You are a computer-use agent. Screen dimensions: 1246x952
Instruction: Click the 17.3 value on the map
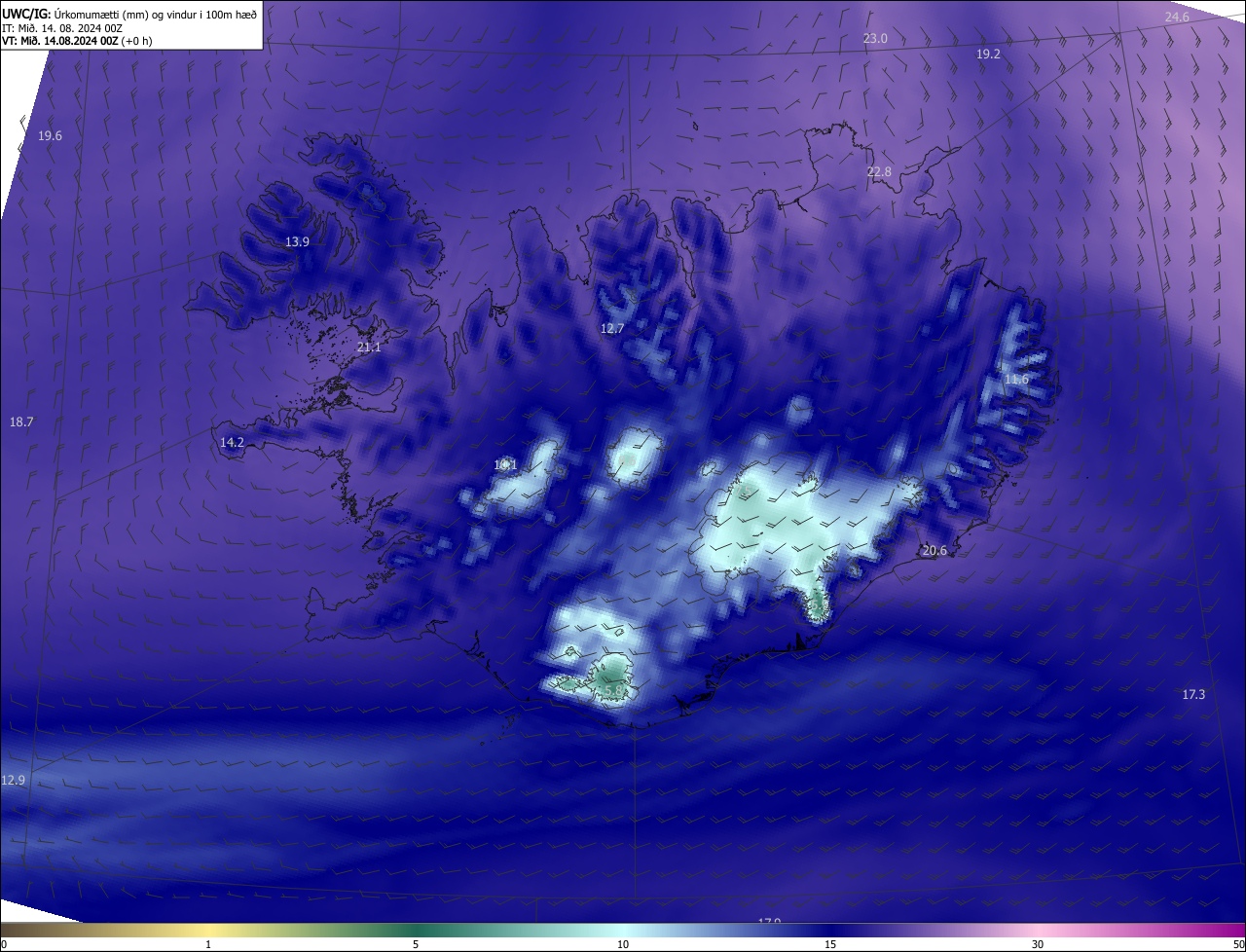(x=1193, y=694)
